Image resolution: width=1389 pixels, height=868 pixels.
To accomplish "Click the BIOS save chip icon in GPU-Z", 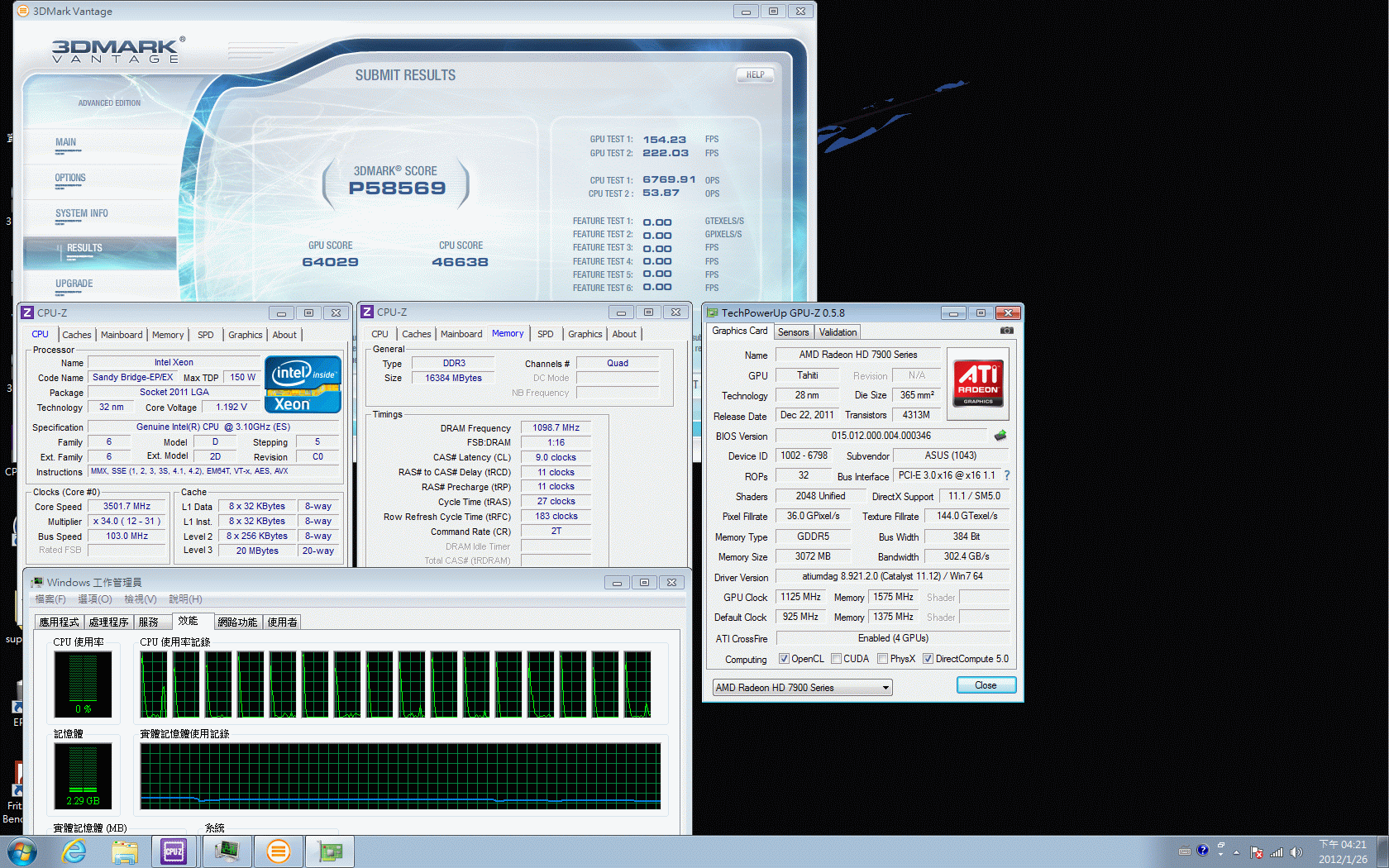I will (1000, 436).
